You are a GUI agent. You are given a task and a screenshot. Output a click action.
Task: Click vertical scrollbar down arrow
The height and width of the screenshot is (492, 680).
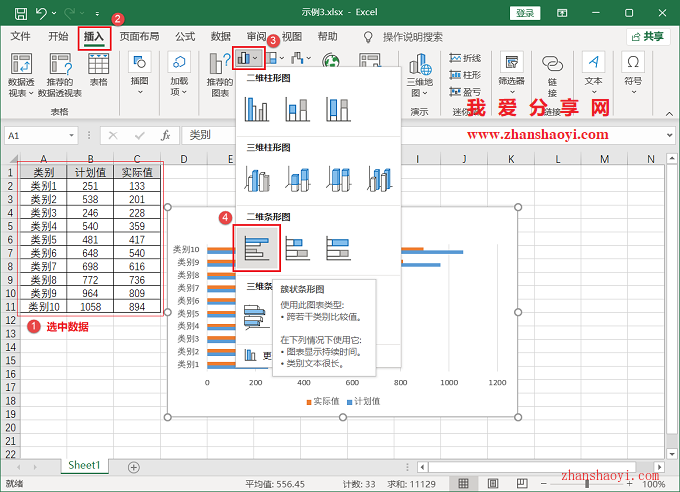point(672,454)
